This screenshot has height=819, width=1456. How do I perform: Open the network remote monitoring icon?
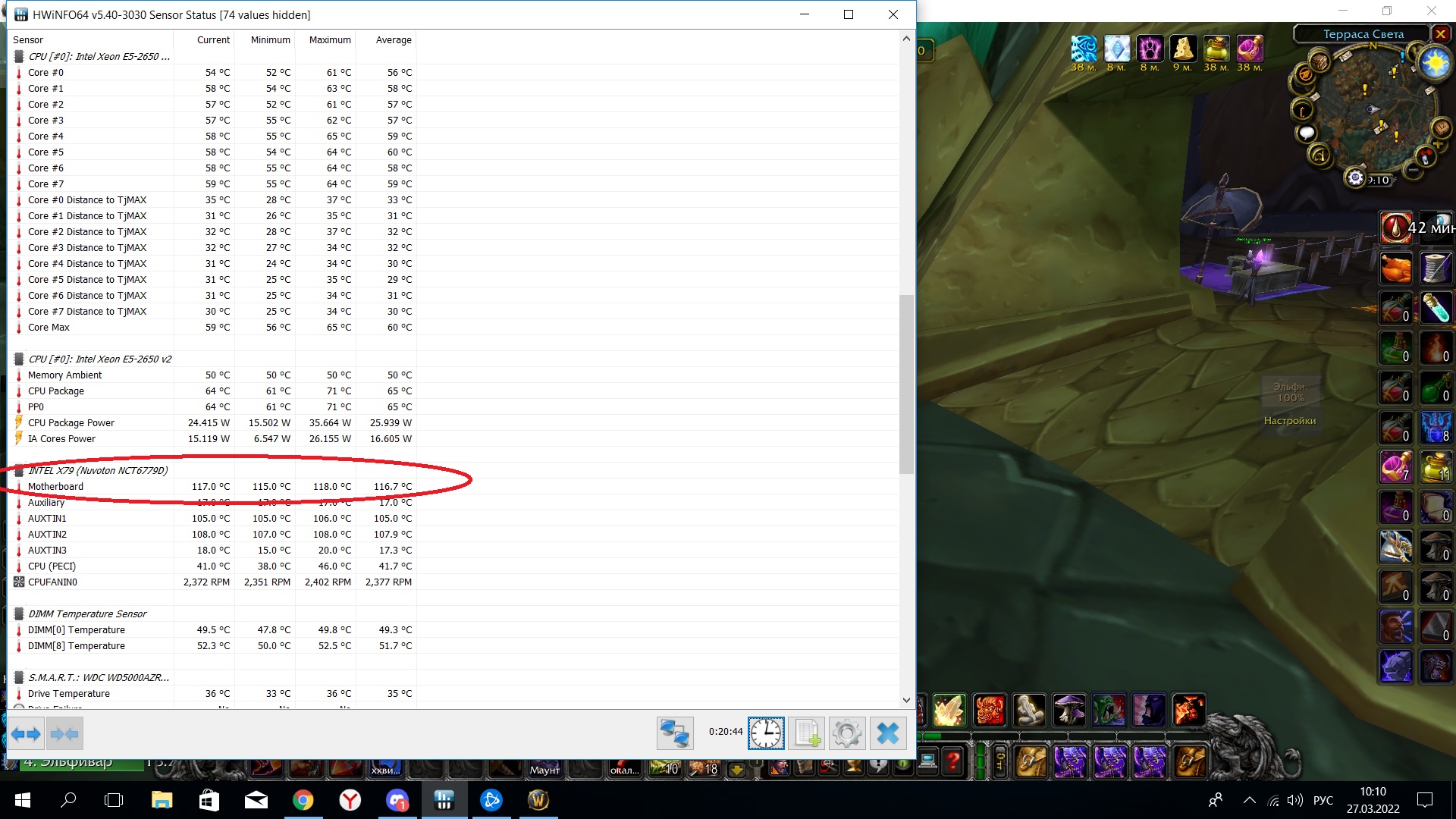pos(674,733)
